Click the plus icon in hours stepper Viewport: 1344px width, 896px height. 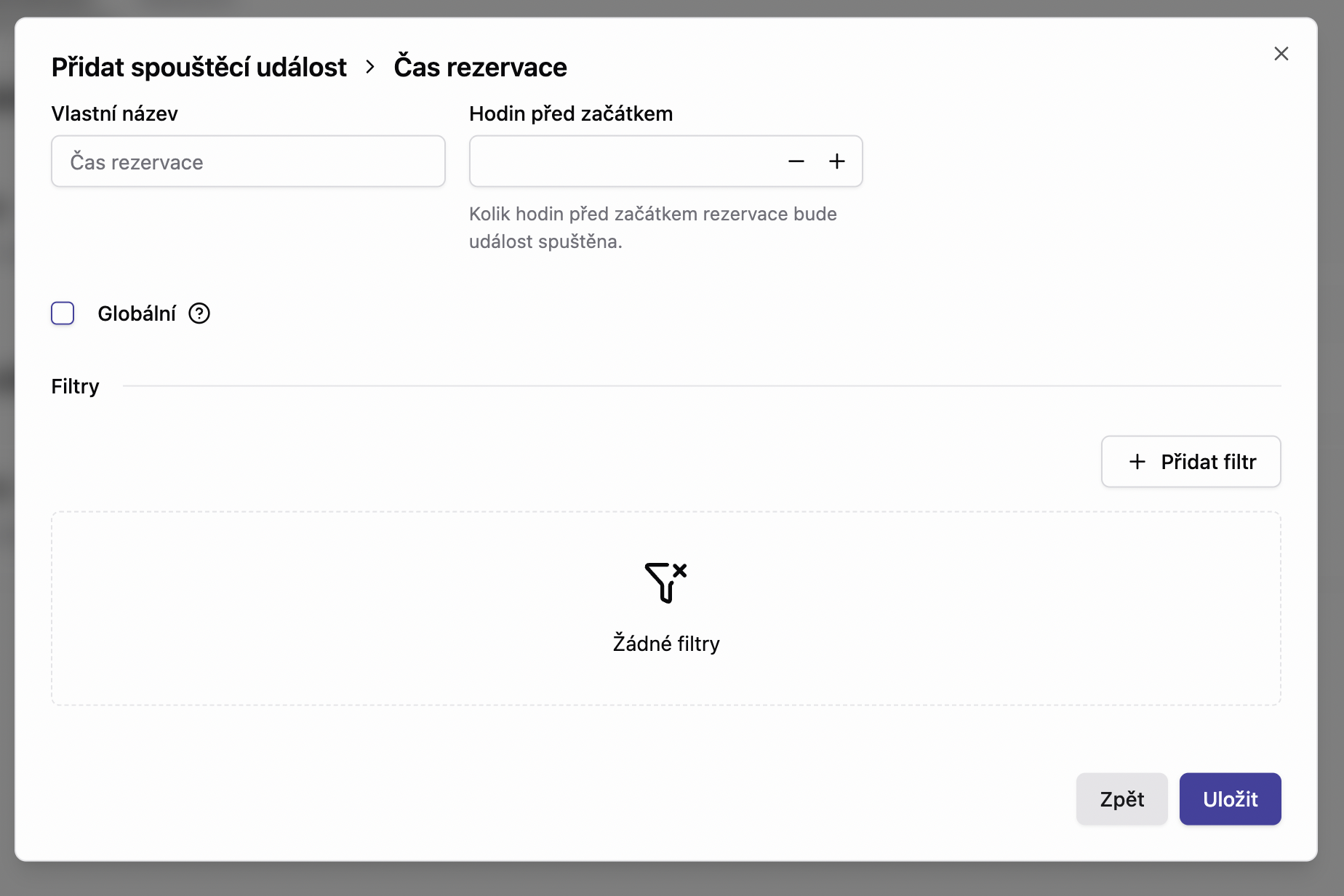(x=836, y=161)
